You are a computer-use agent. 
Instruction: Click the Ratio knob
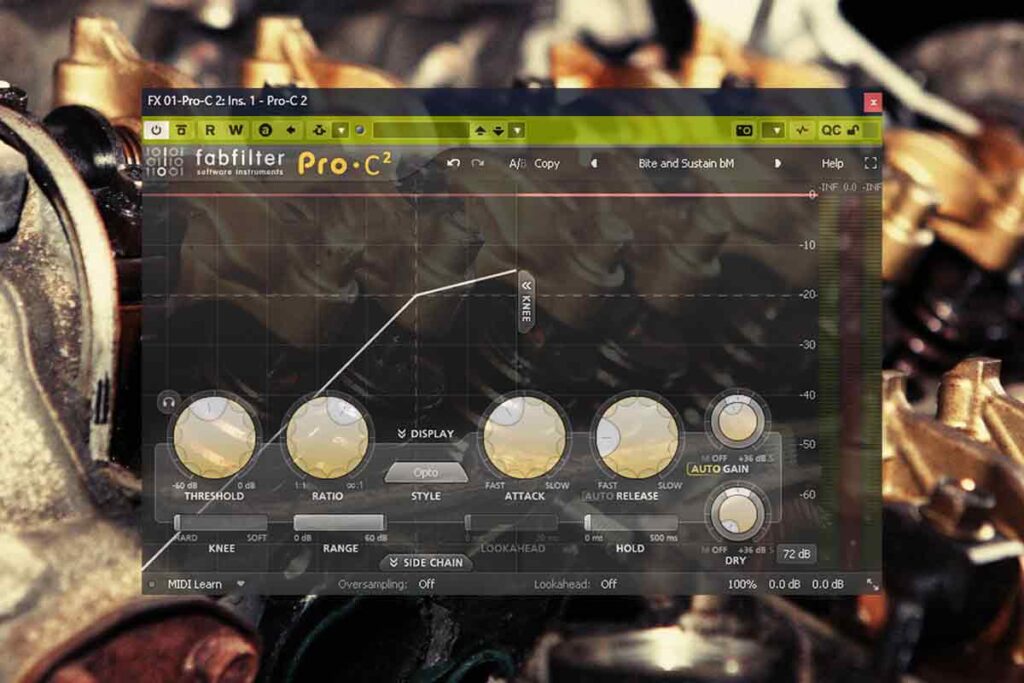327,436
